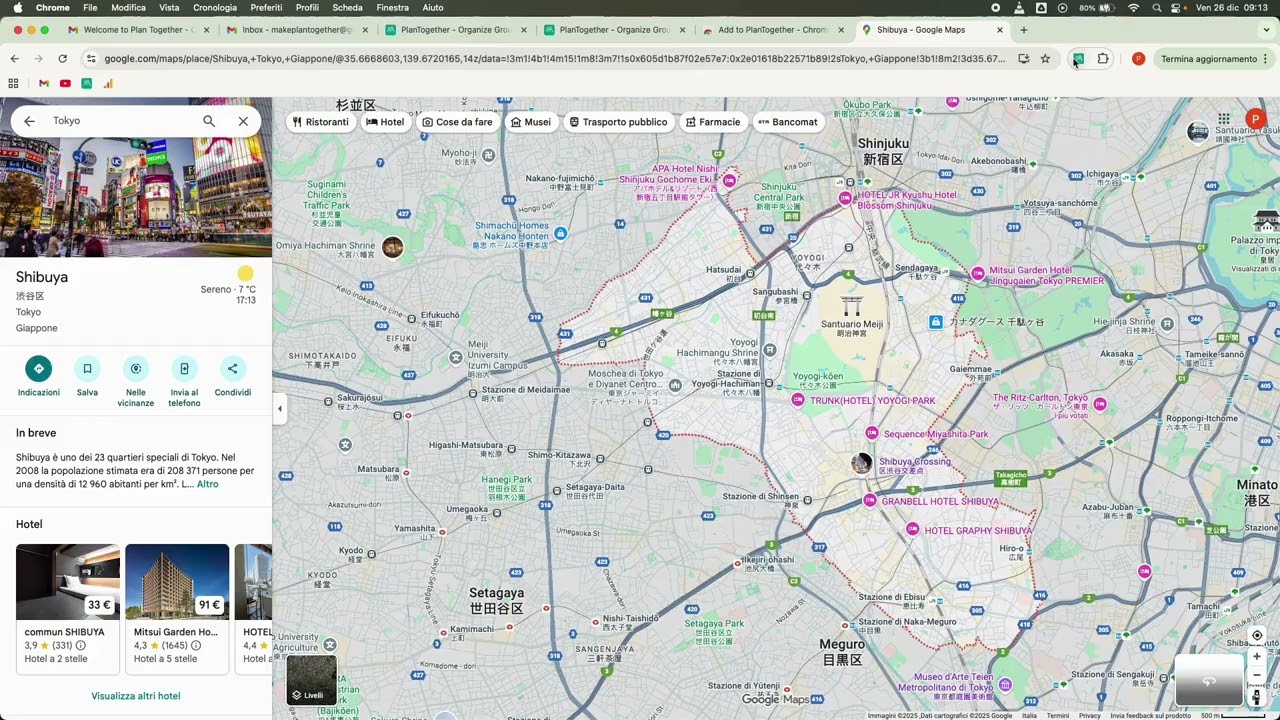Image resolution: width=1280 pixels, height=720 pixels.
Task: Filter the map by Bancomat
Action: click(x=788, y=122)
